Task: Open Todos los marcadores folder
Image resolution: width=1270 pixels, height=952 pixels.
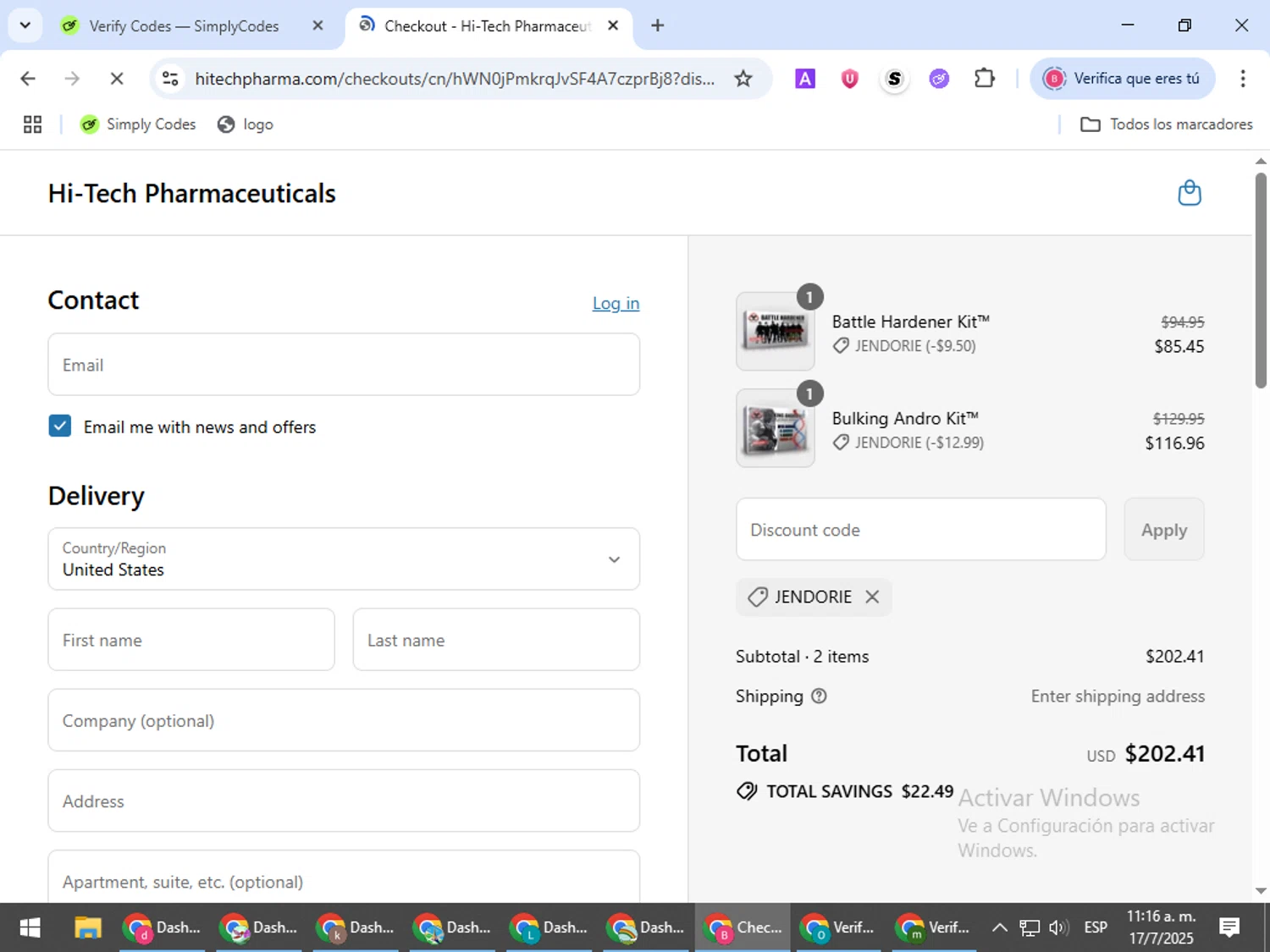Action: click(x=1166, y=124)
